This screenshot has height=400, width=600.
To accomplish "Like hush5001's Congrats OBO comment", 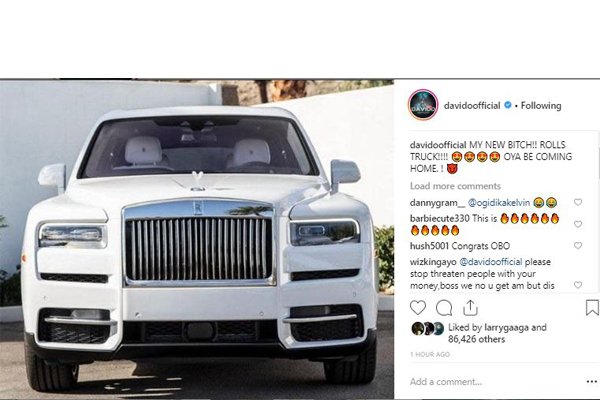I will (x=578, y=245).
